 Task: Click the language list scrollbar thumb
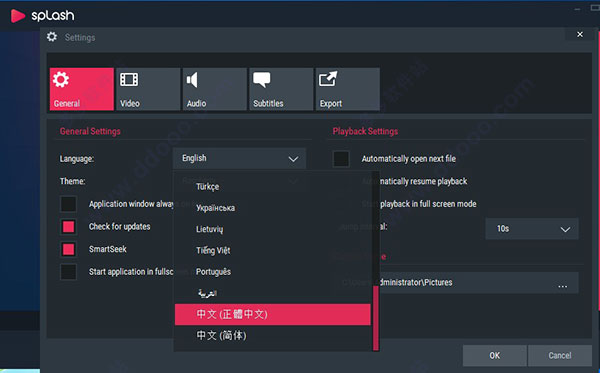click(376, 318)
